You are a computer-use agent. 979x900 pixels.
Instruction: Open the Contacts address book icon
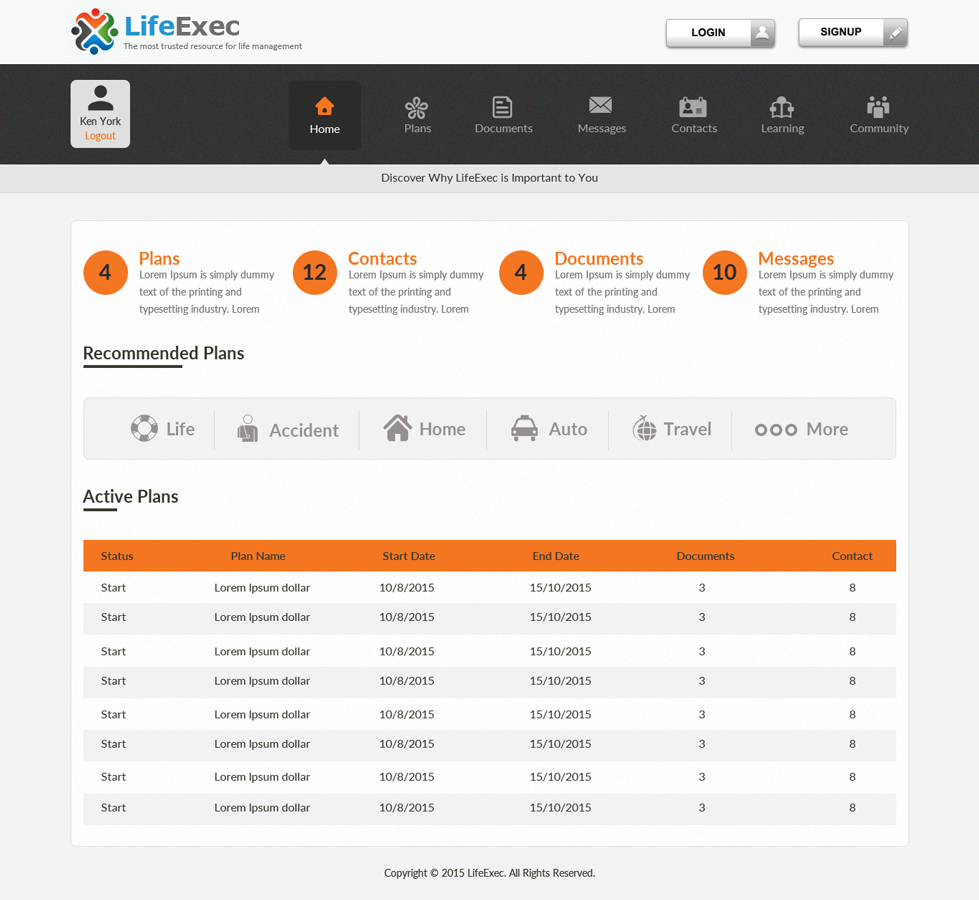coord(694,108)
